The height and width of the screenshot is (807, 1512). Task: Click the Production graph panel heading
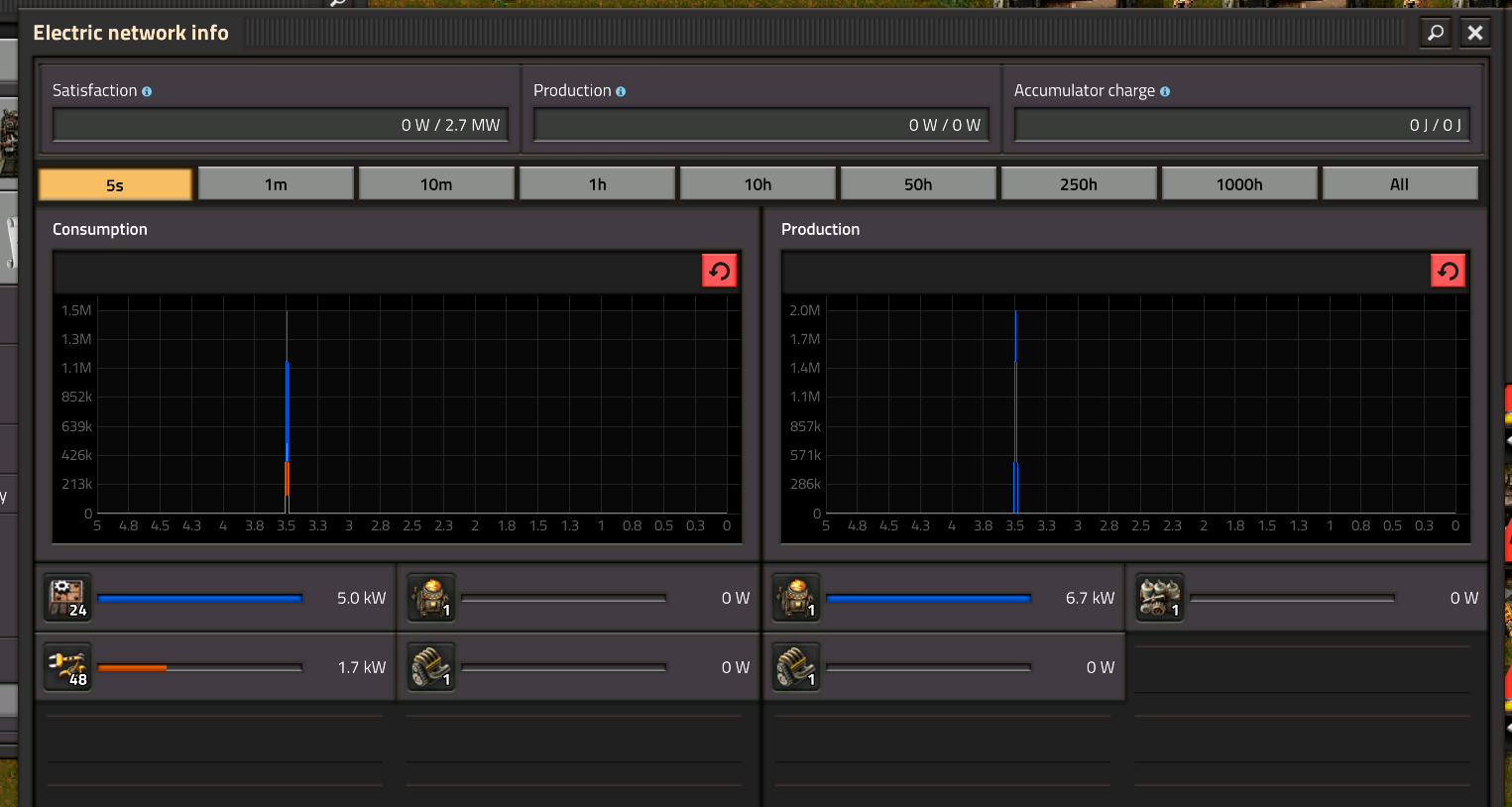coord(820,229)
